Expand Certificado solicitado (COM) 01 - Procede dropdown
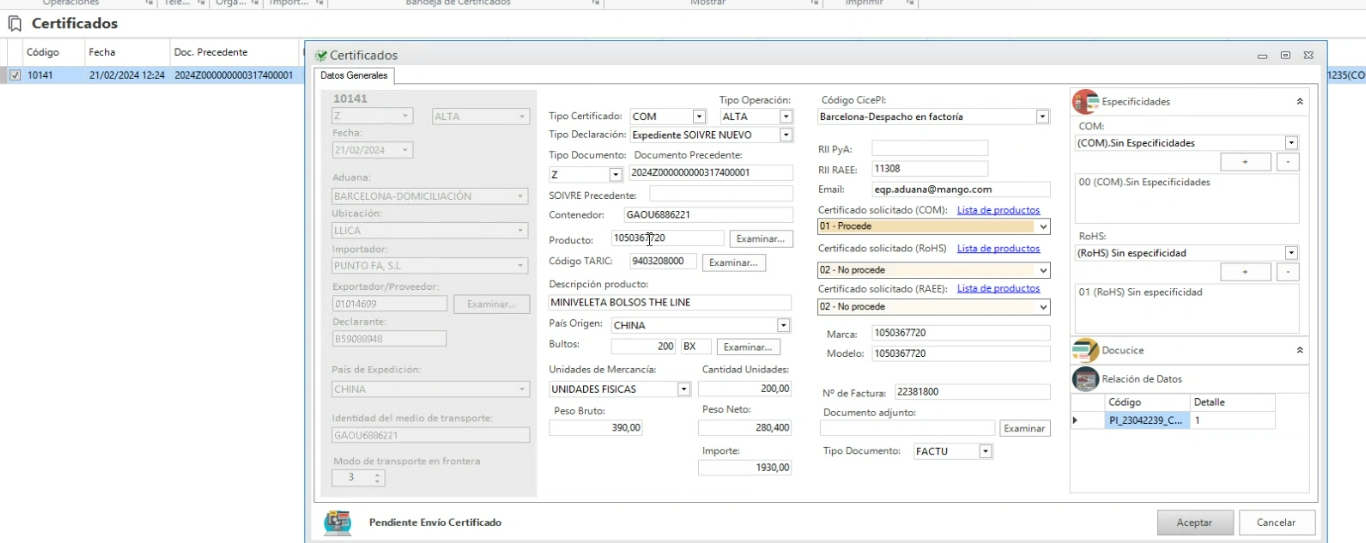The width and height of the screenshot is (1366, 543). pyautogui.click(x=1043, y=227)
